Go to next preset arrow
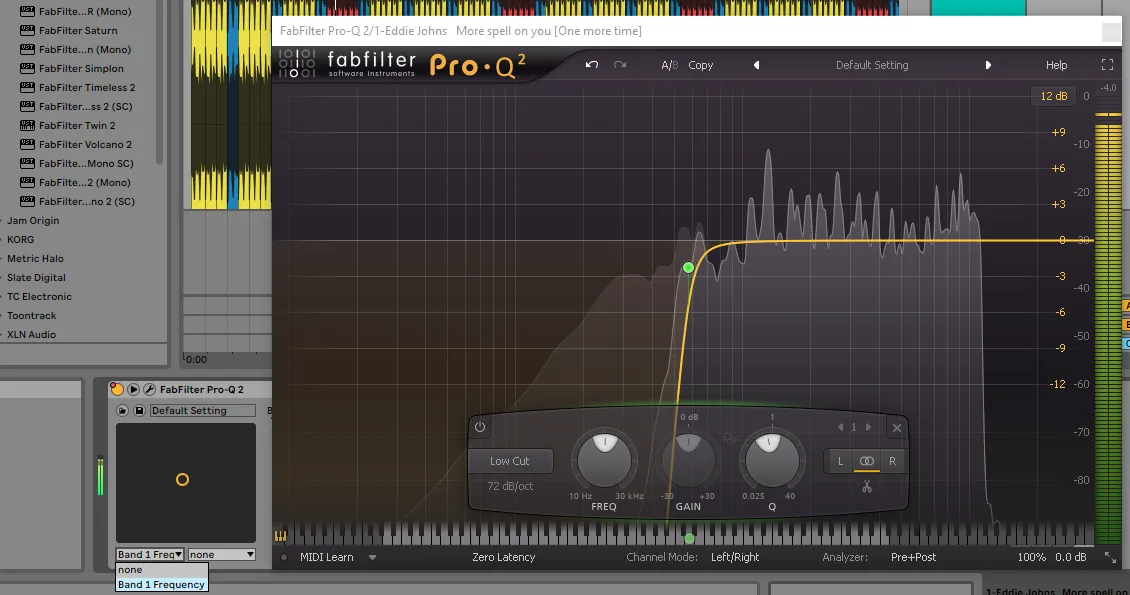1130x595 pixels. pyautogui.click(x=988, y=65)
